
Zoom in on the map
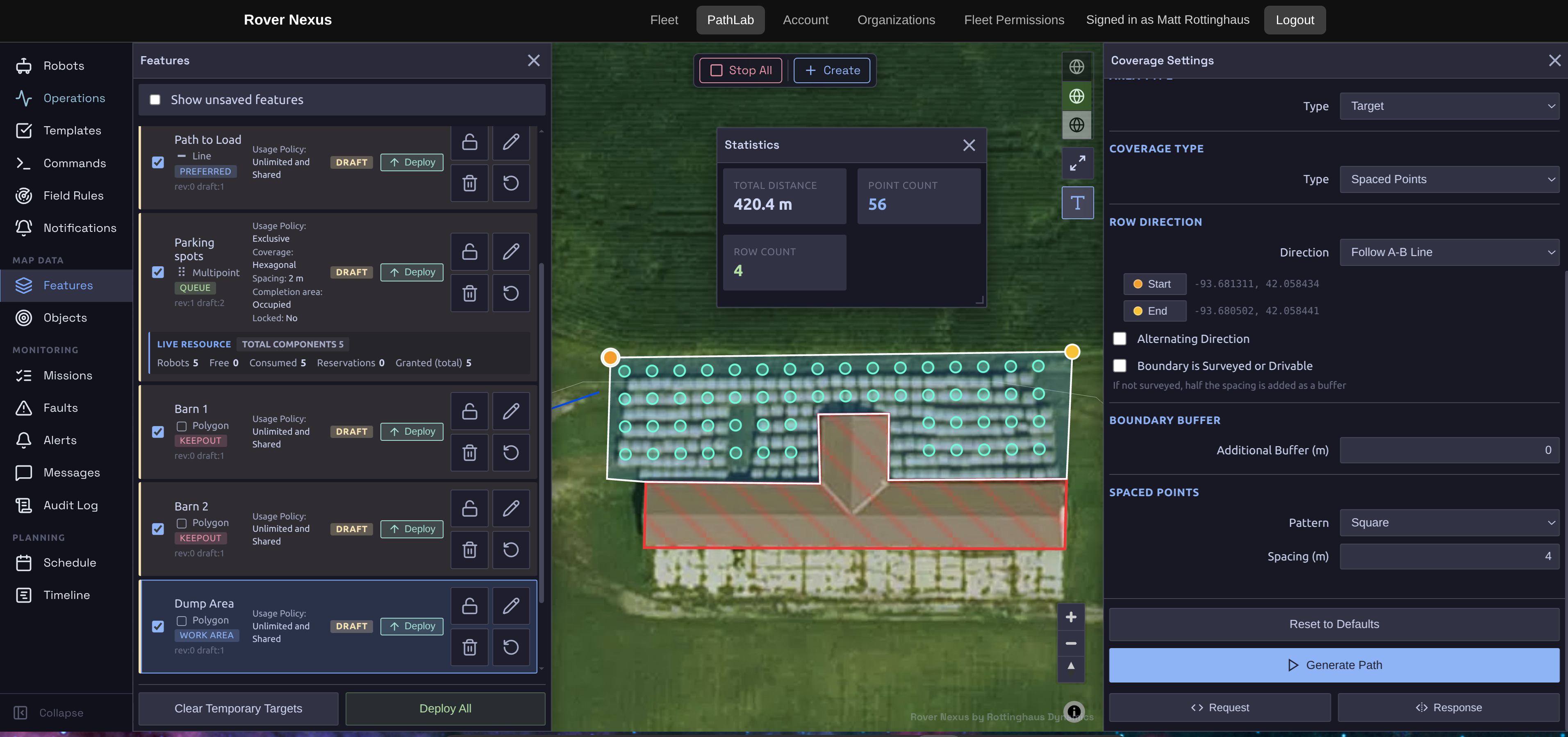(1071, 617)
